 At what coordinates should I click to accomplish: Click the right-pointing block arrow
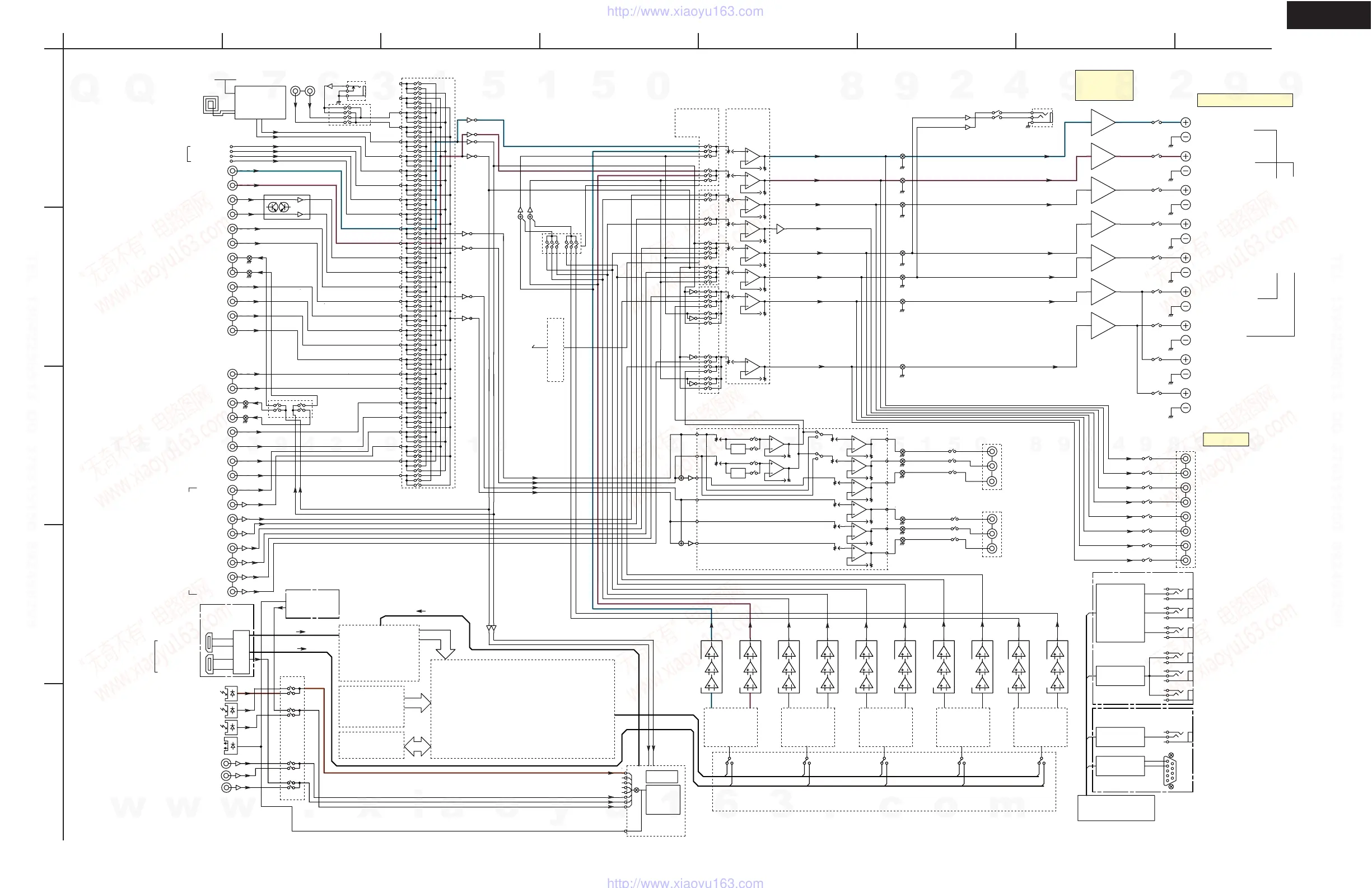pos(418,703)
